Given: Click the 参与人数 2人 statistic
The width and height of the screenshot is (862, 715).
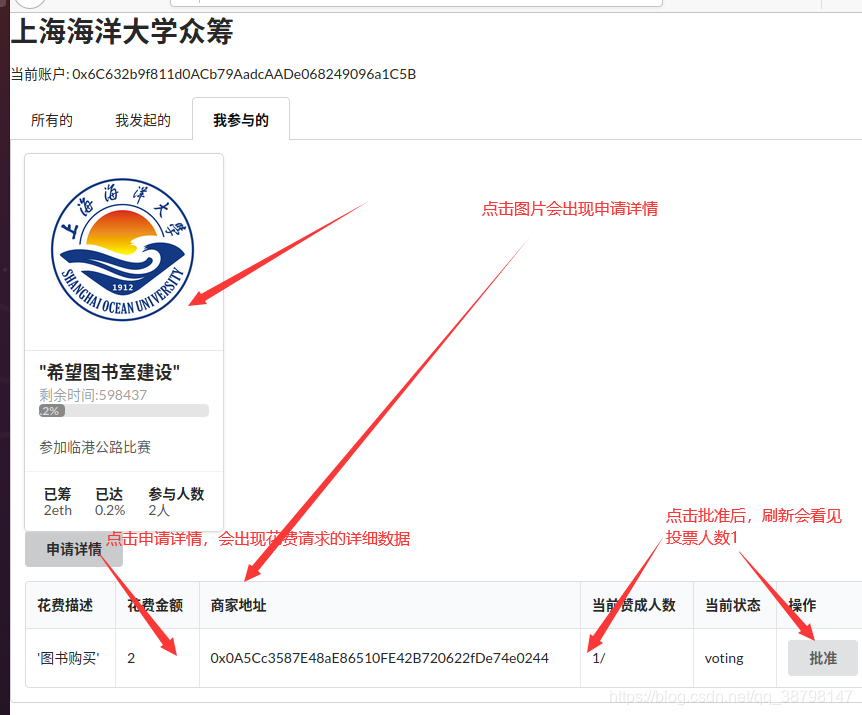Looking at the screenshot, I should pos(176,502).
